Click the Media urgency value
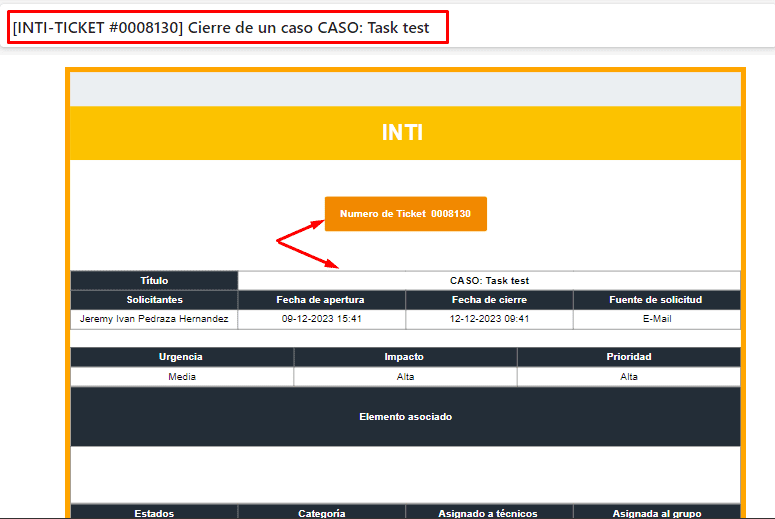The width and height of the screenshot is (775, 519). coord(181,377)
